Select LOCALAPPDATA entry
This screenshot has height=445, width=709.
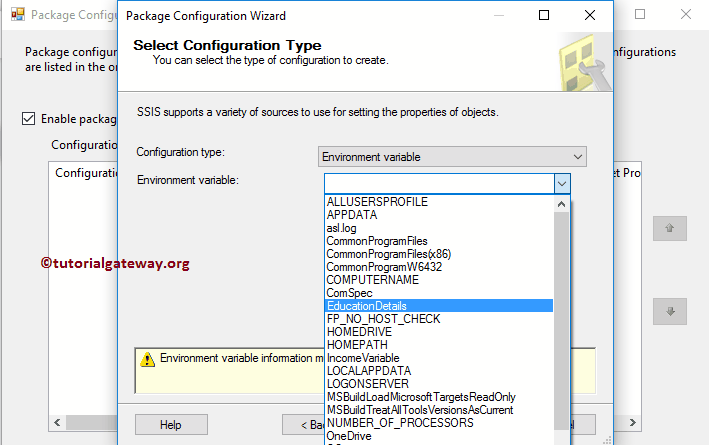coord(439,371)
